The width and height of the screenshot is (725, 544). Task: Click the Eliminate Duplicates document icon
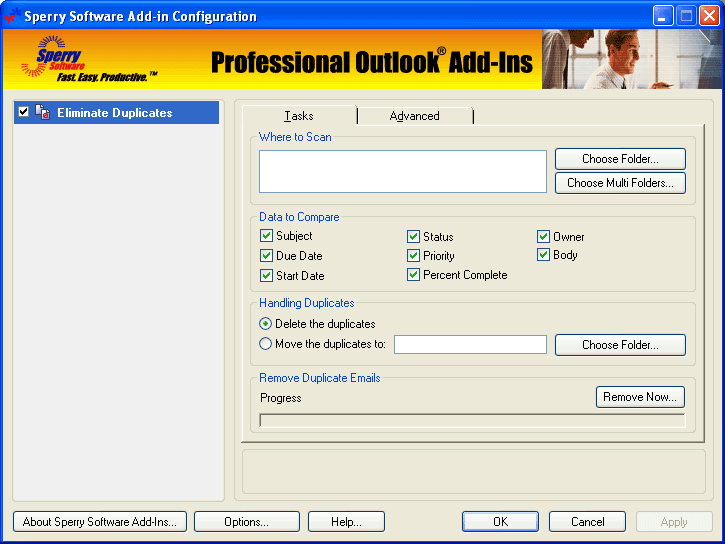point(43,112)
